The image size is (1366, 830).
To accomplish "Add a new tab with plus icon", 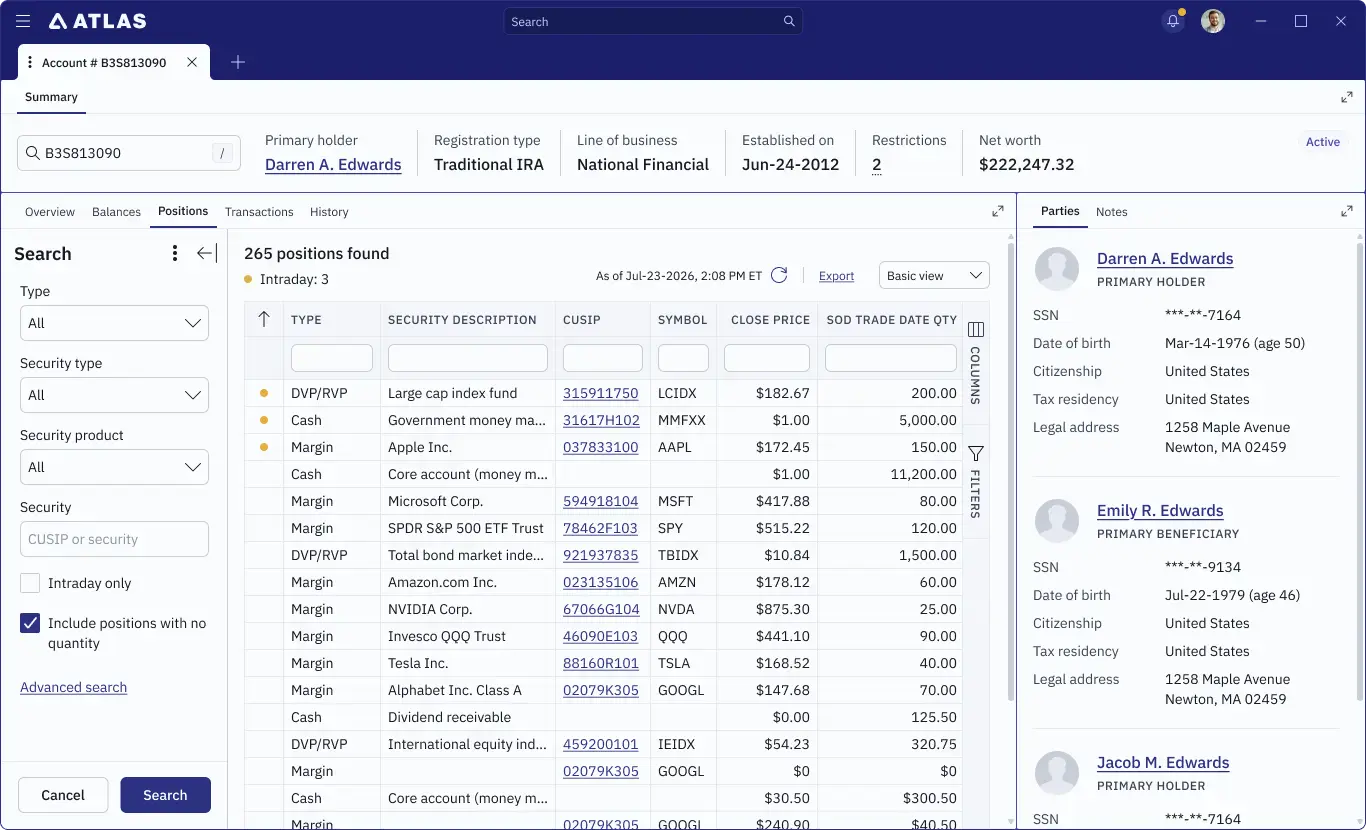I will click(238, 62).
